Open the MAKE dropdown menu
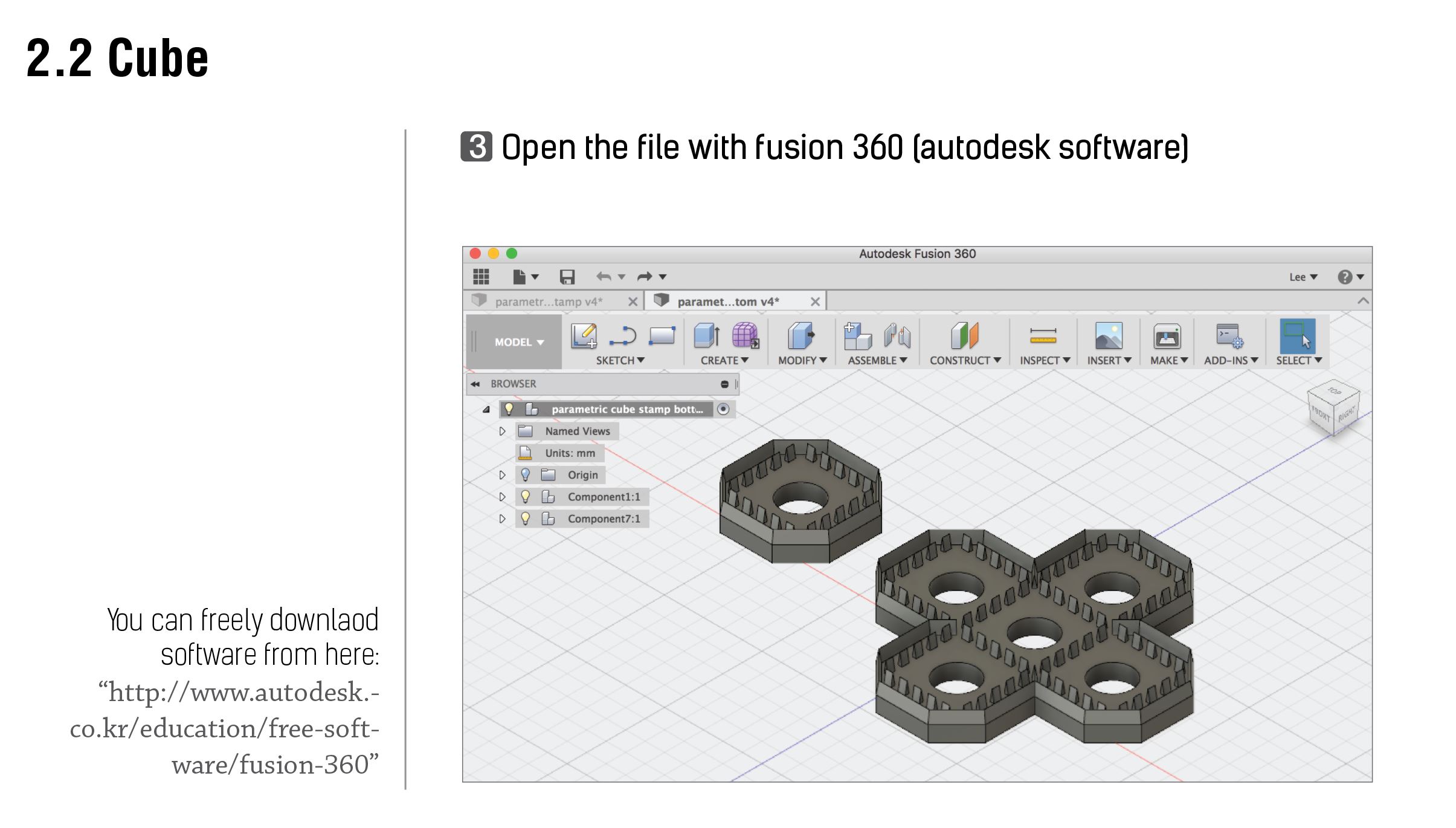 [x=1169, y=360]
